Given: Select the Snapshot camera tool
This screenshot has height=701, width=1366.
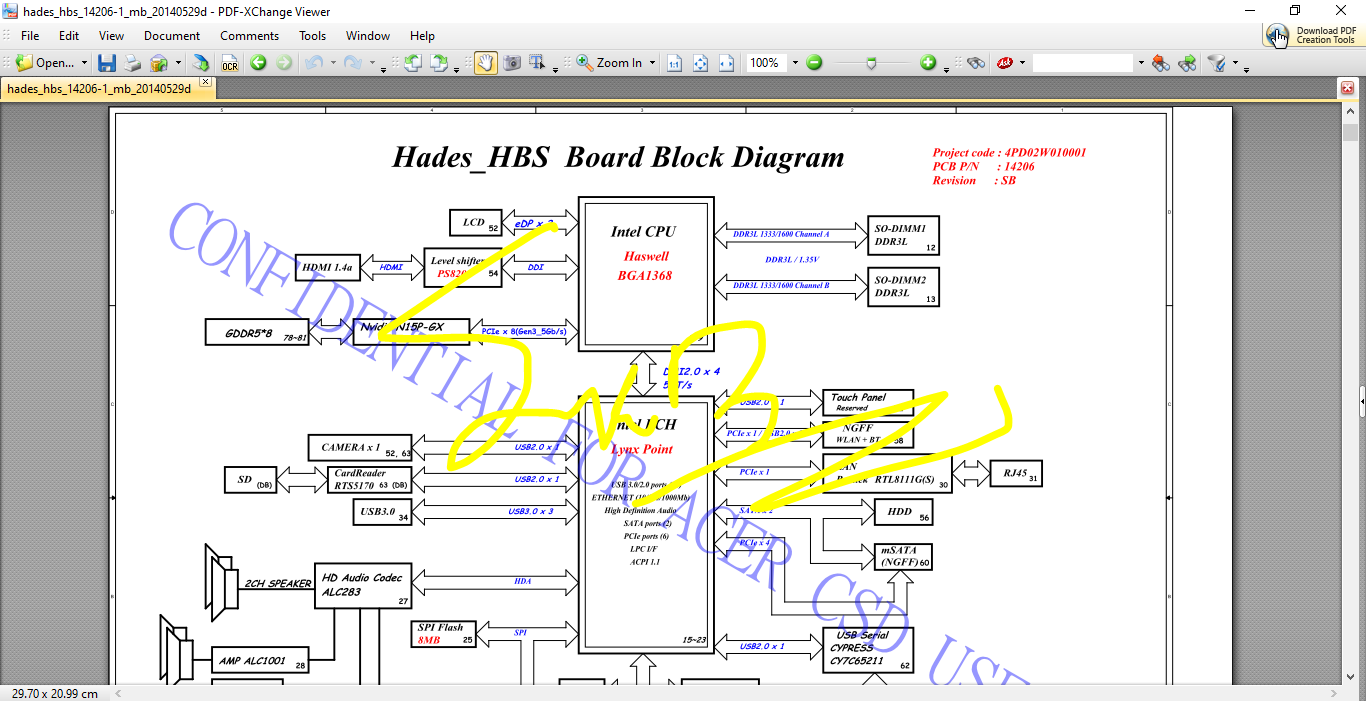Looking at the screenshot, I should point(512,63).
